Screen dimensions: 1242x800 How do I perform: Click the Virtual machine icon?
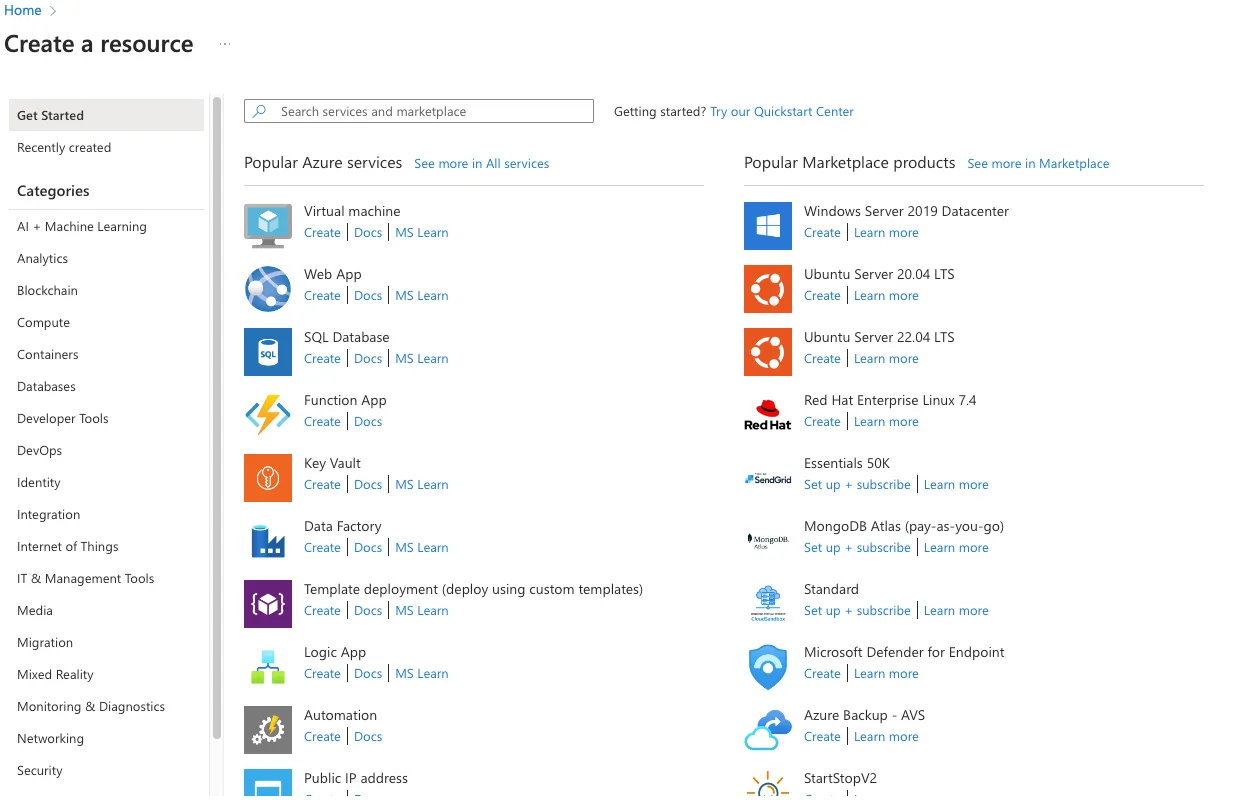coord(268,225)
